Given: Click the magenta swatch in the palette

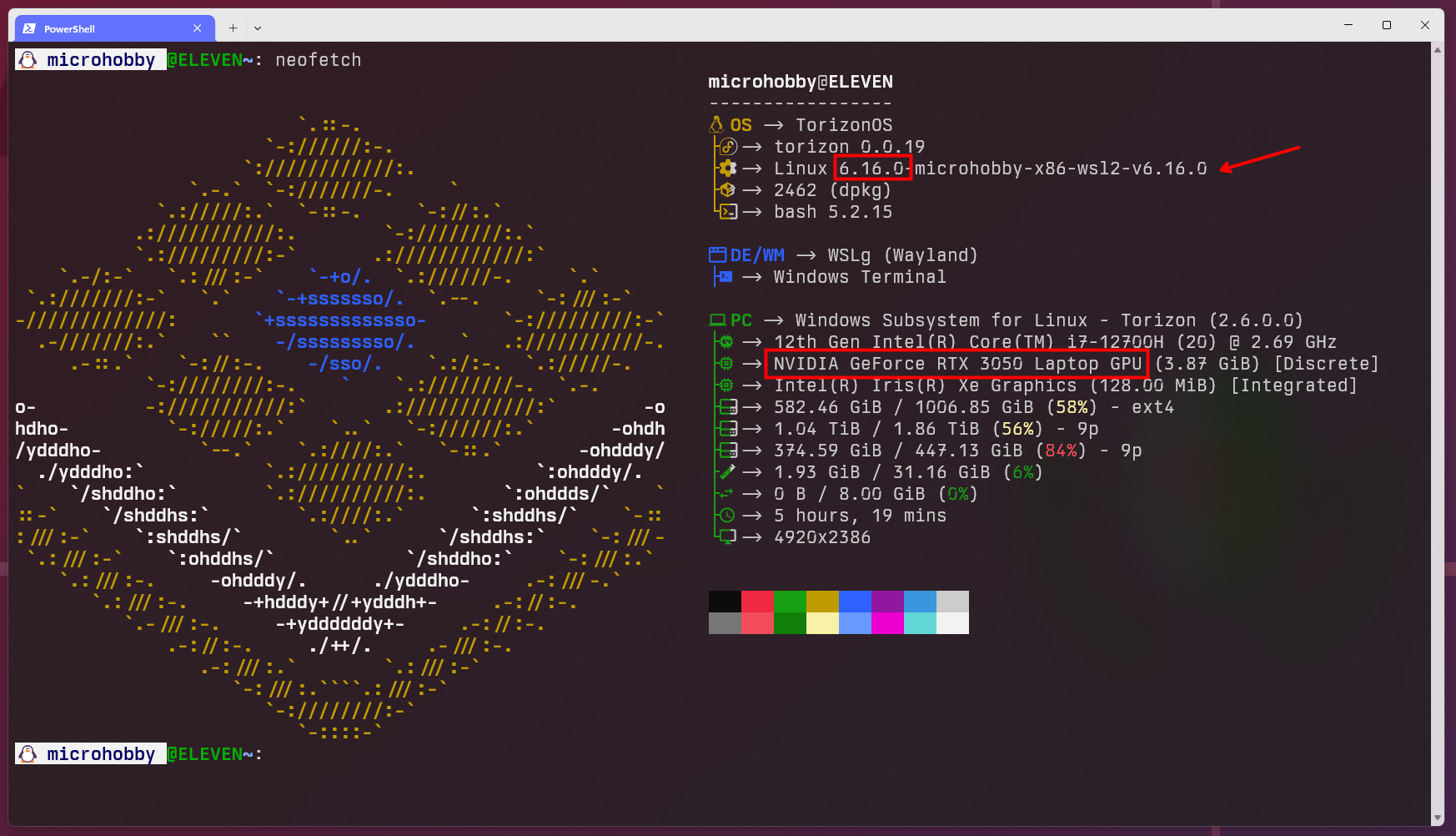Looking at the screenshot, I should (x=887, y=623).
